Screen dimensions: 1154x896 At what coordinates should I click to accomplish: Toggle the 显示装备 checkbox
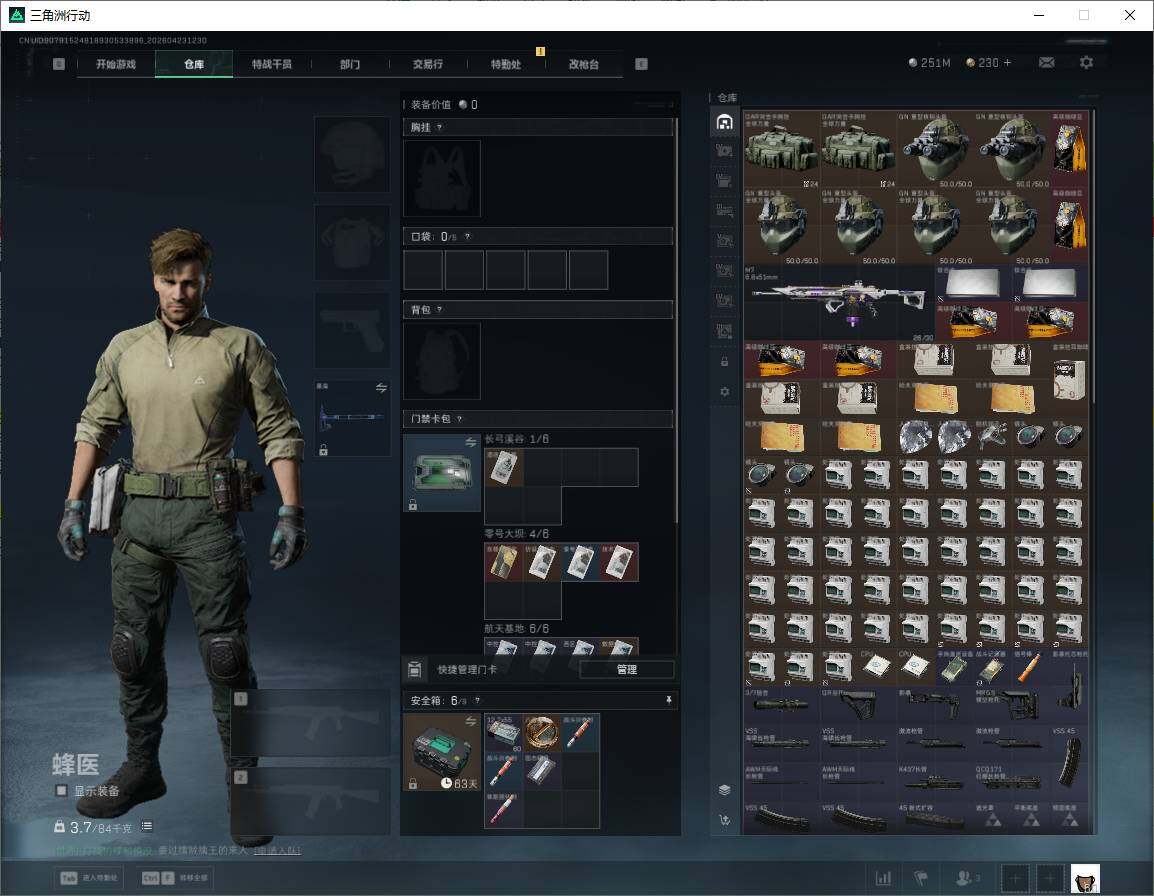click(61, 791)
